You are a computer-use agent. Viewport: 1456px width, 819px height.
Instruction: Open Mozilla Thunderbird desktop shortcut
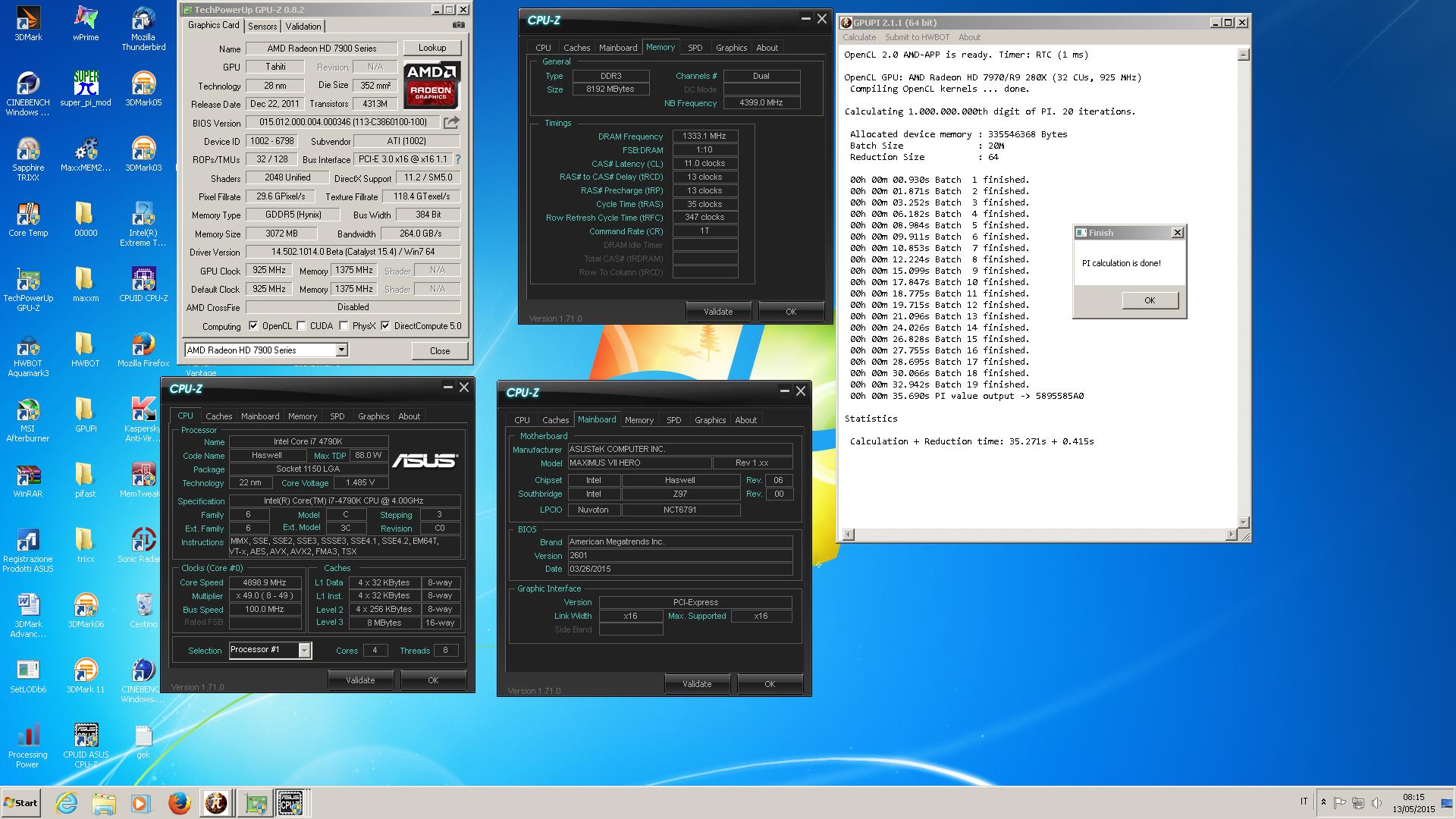[x=143, y=28]
